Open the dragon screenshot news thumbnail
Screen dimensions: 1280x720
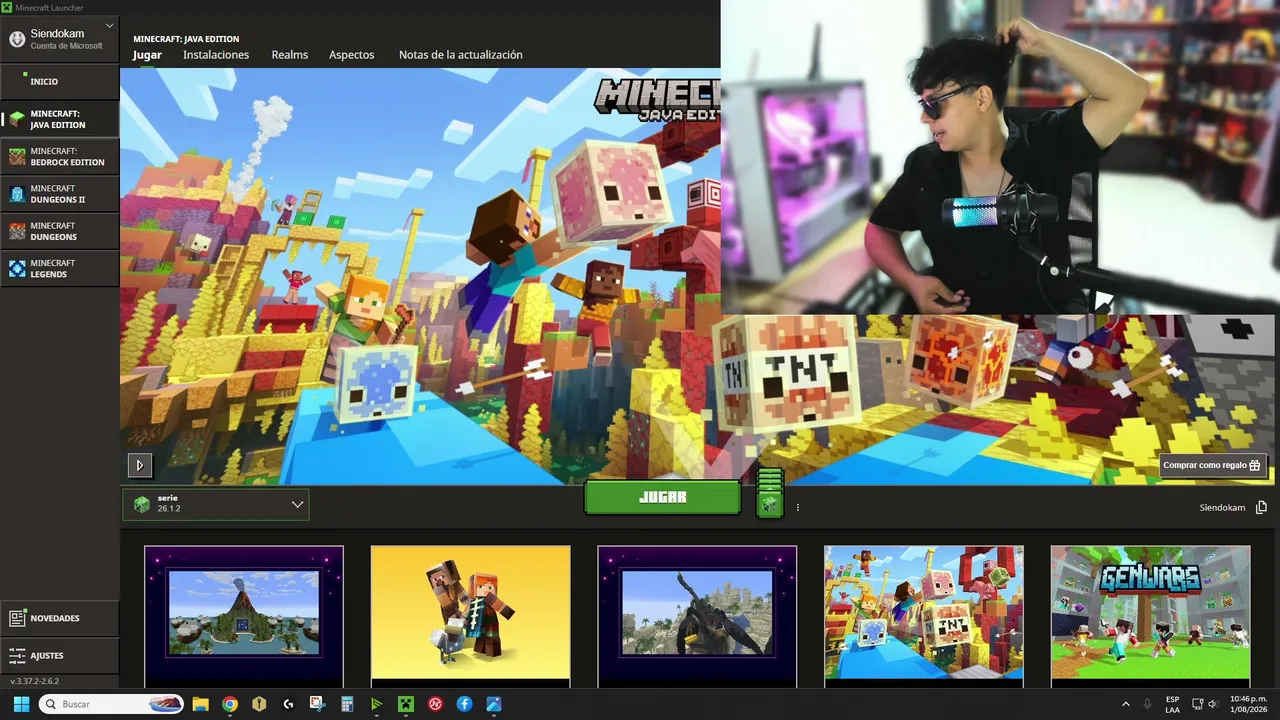point(697,615)
